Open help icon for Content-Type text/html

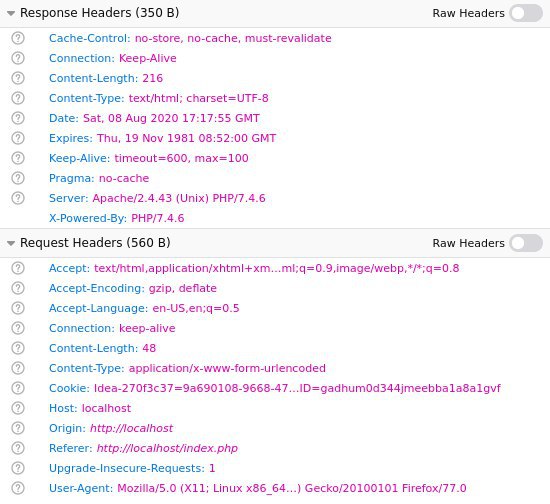(x=18, y=98)
